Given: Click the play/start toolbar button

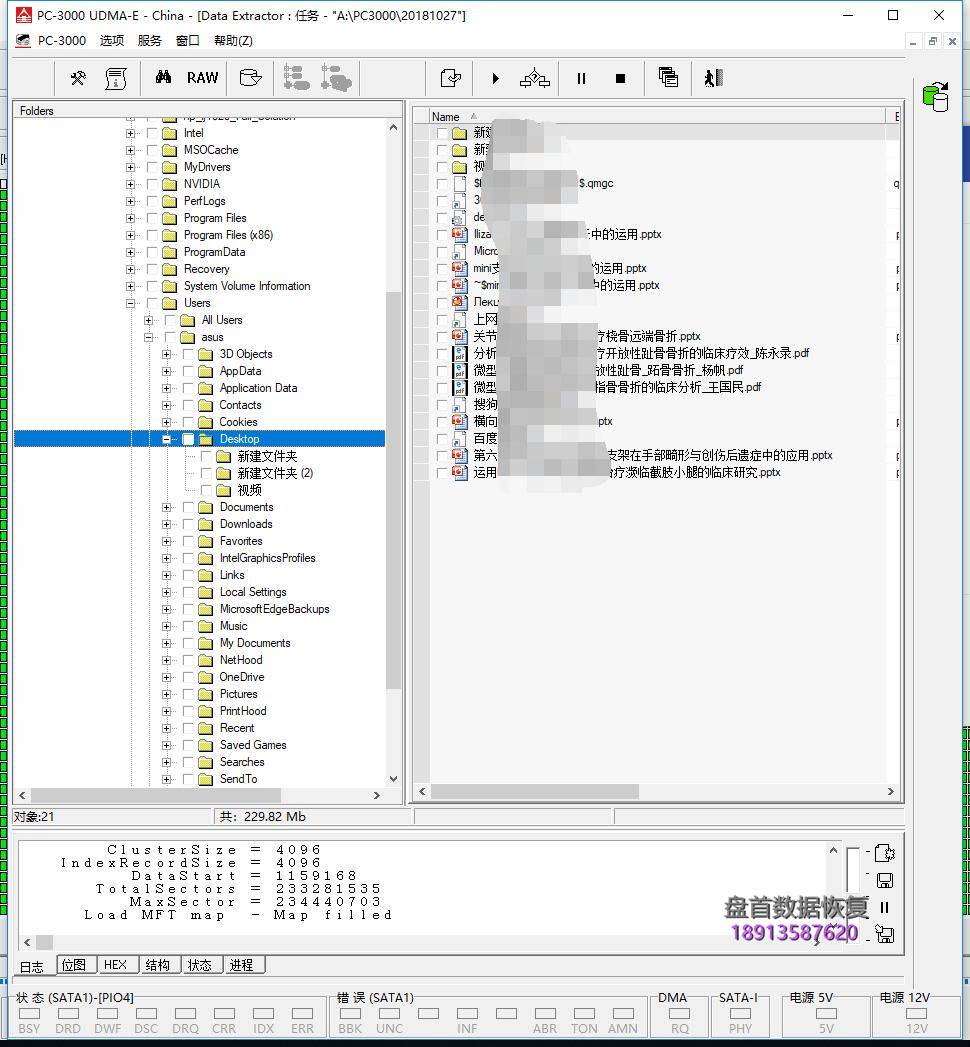Looking at the screenshot, I should click(x=495, y=79).
